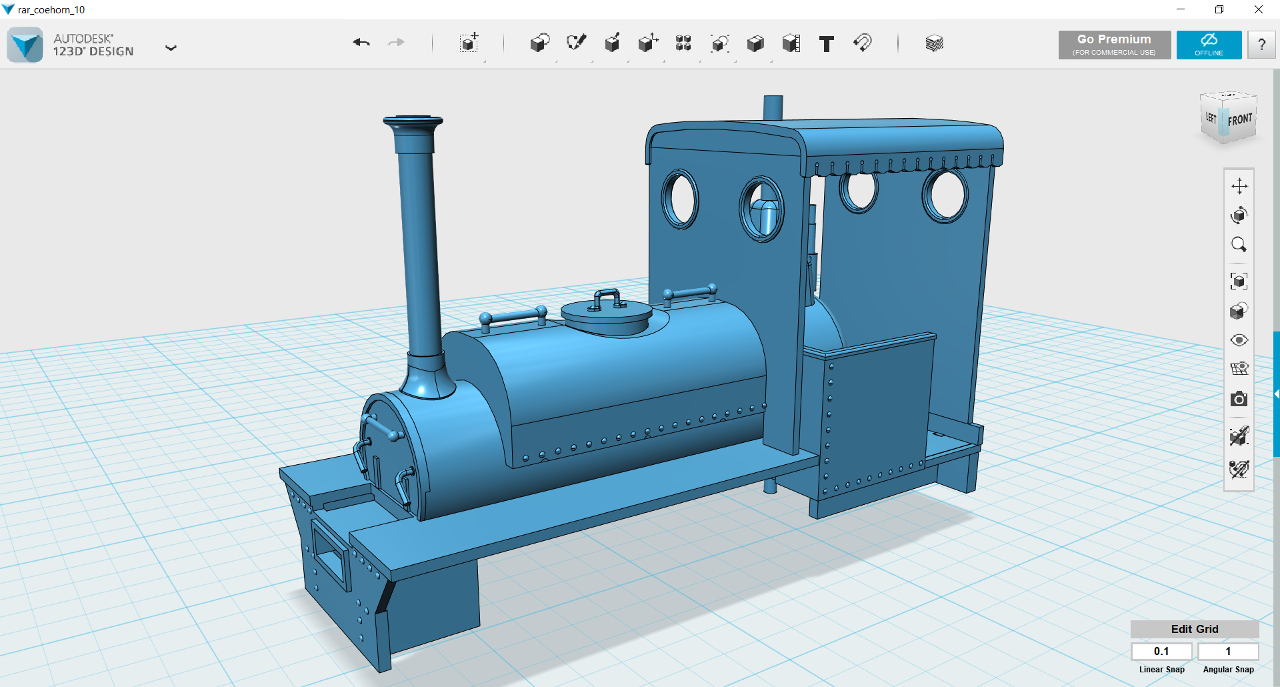Open the 123D Design application menu dropdown
Screen dimensions: 1280x687
171,47
